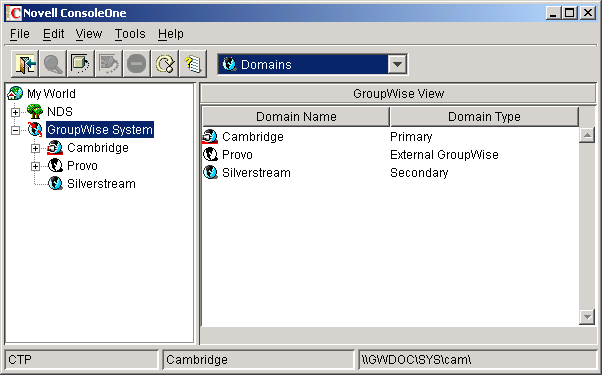Click the GroupWise System globe icon in tree

(x=35, y=129)
